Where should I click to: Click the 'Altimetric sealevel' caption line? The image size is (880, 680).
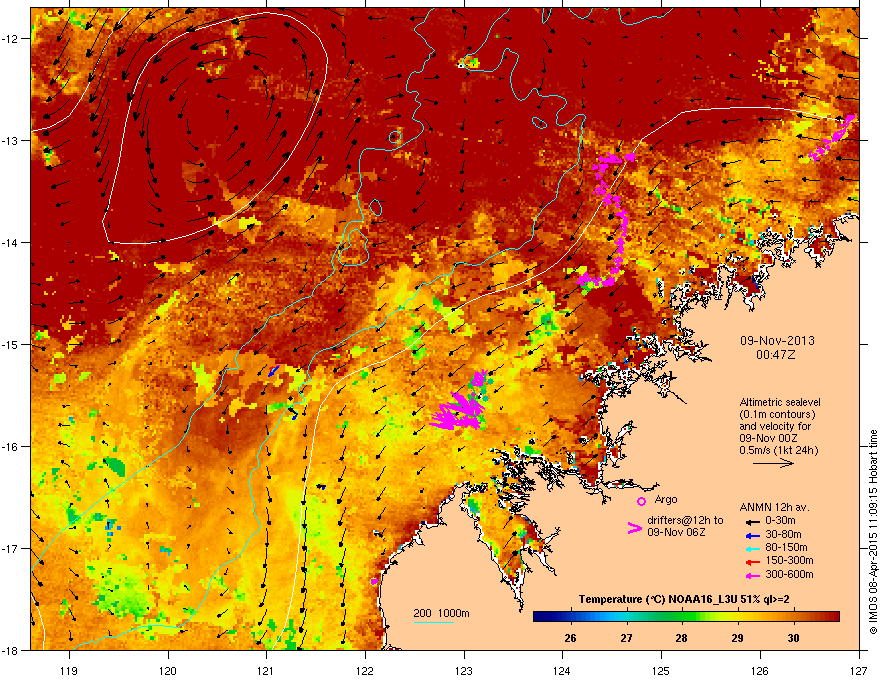pos(780,402)
